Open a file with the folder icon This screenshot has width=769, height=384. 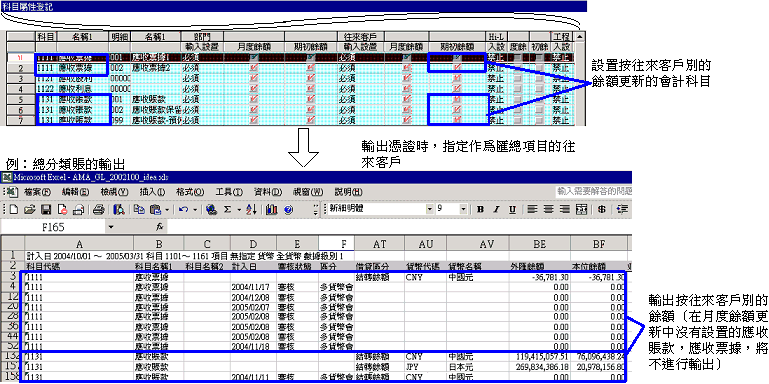click(30, 209)
